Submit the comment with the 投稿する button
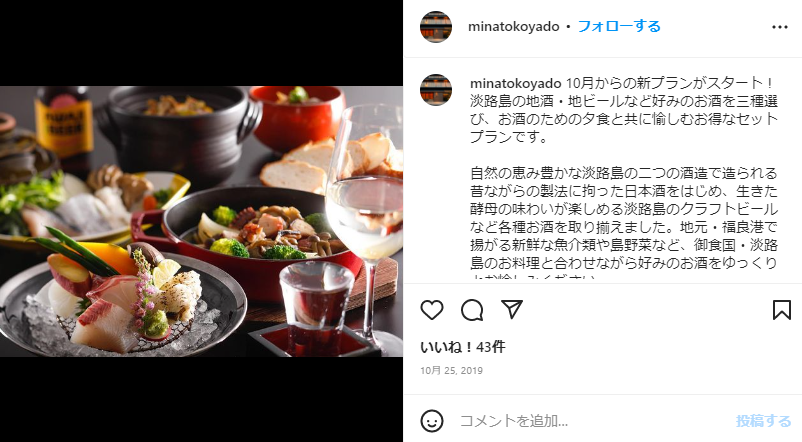802x442 pixels. [763, 421]
